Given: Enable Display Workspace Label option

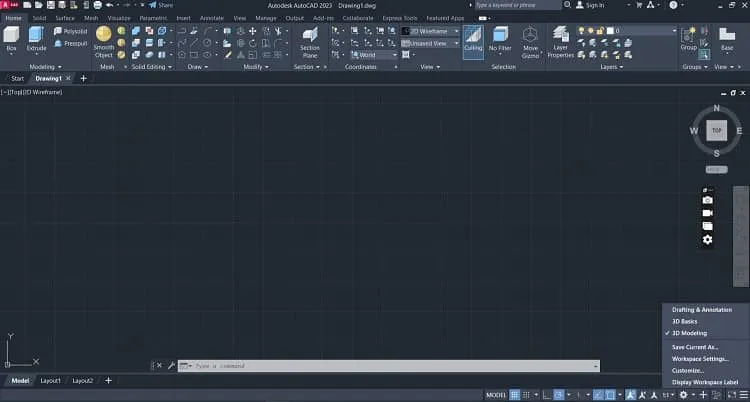Looking at the screenshot, I should [705, 382].
